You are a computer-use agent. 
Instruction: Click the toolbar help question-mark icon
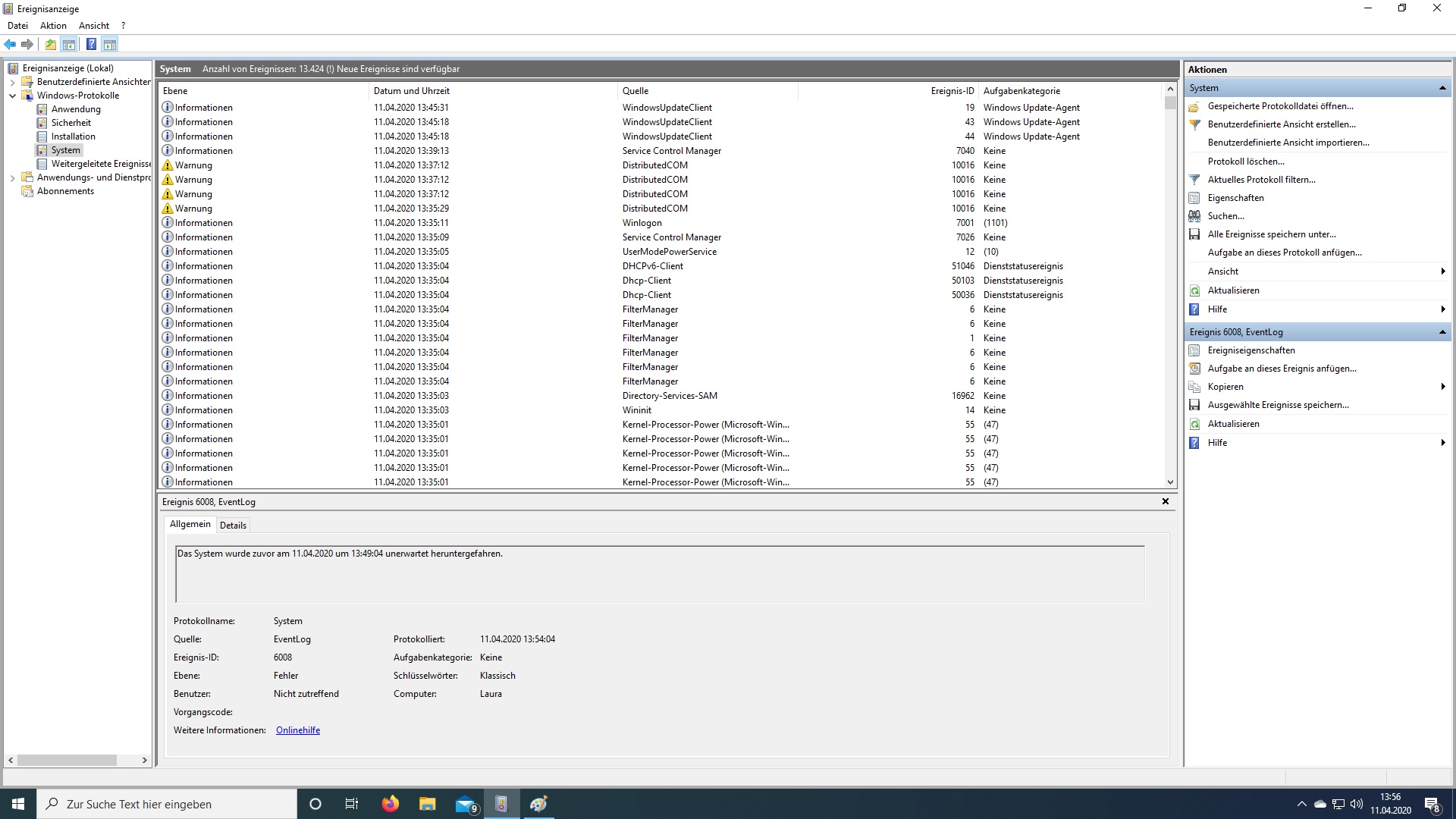(x=91, y=44)
